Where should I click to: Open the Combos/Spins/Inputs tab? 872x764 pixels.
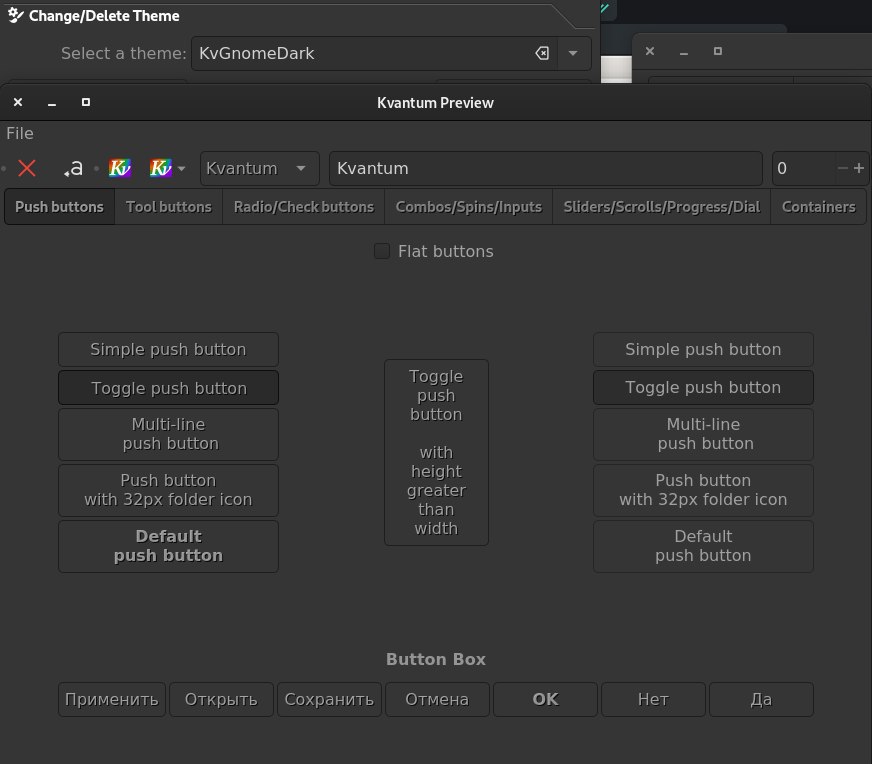469,207
